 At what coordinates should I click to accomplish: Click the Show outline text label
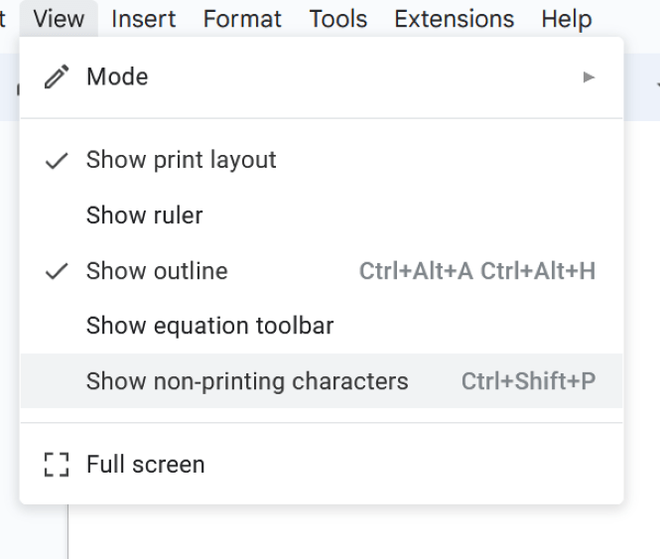click(157, 271)
